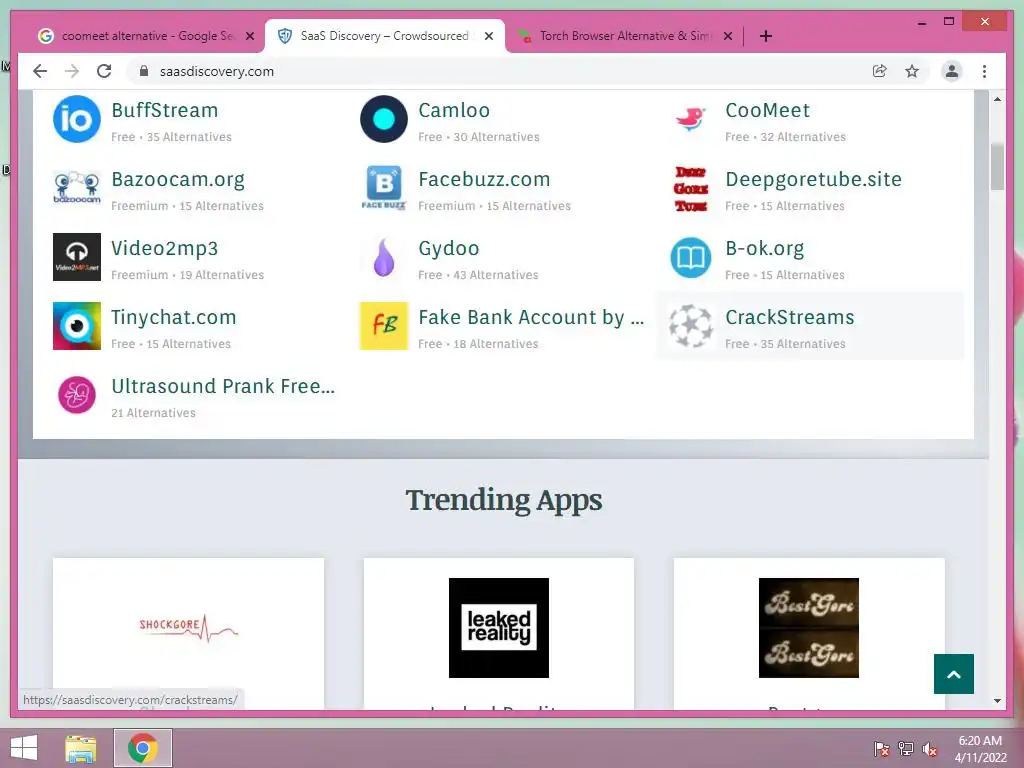
Task: Click the network status tray icon
Action: click(x=906, y=749)
